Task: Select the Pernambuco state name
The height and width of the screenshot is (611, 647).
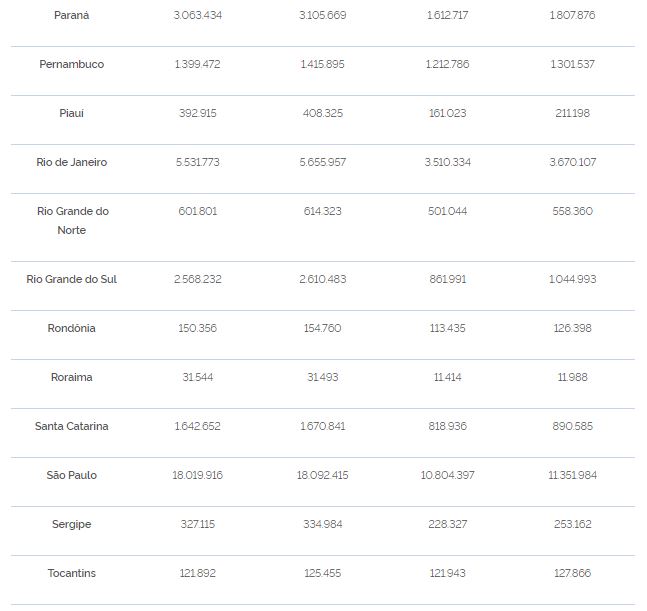Action: click(71, 64)
